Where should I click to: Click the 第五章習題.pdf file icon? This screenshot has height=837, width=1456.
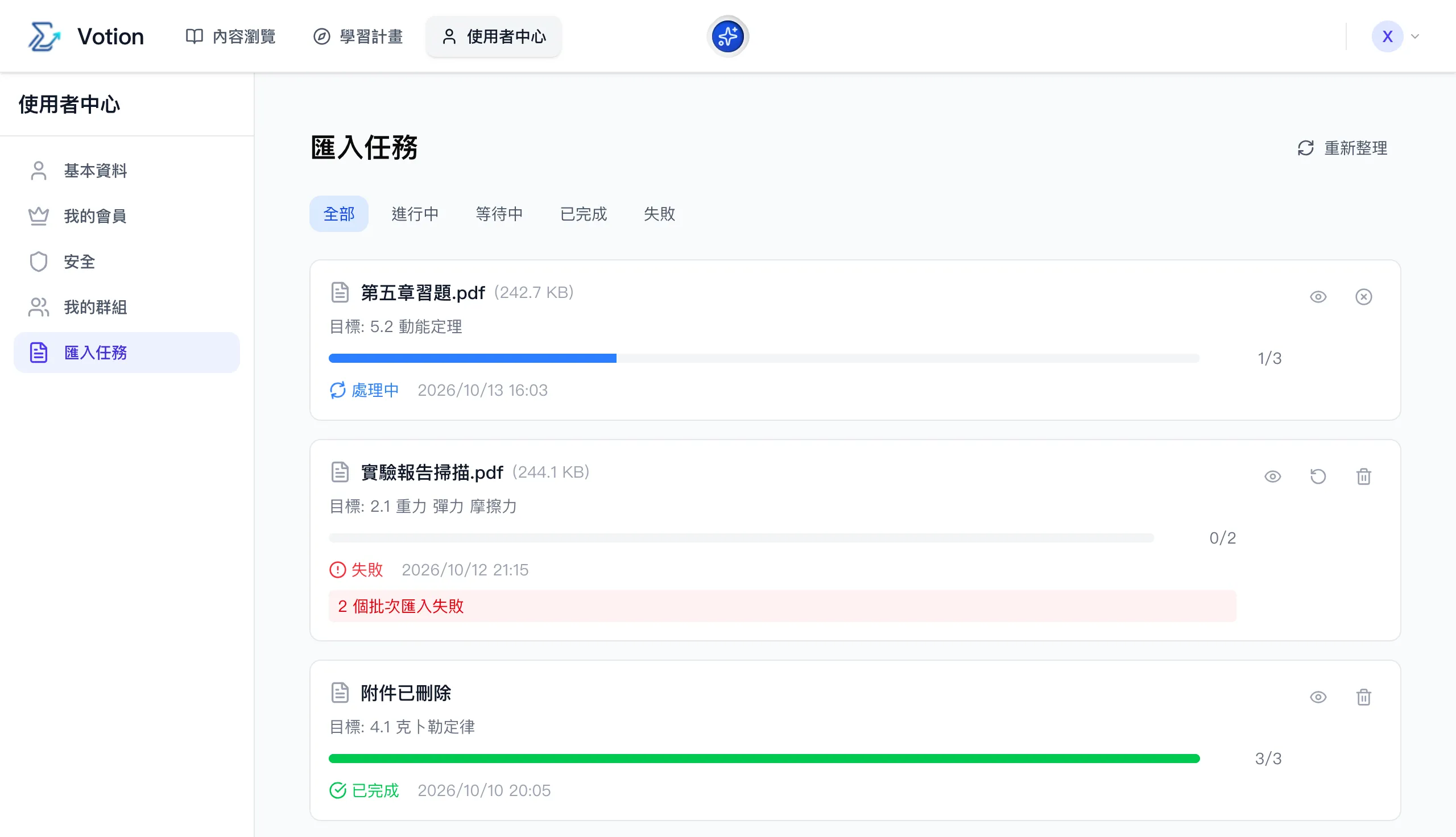tap(340, 292)
